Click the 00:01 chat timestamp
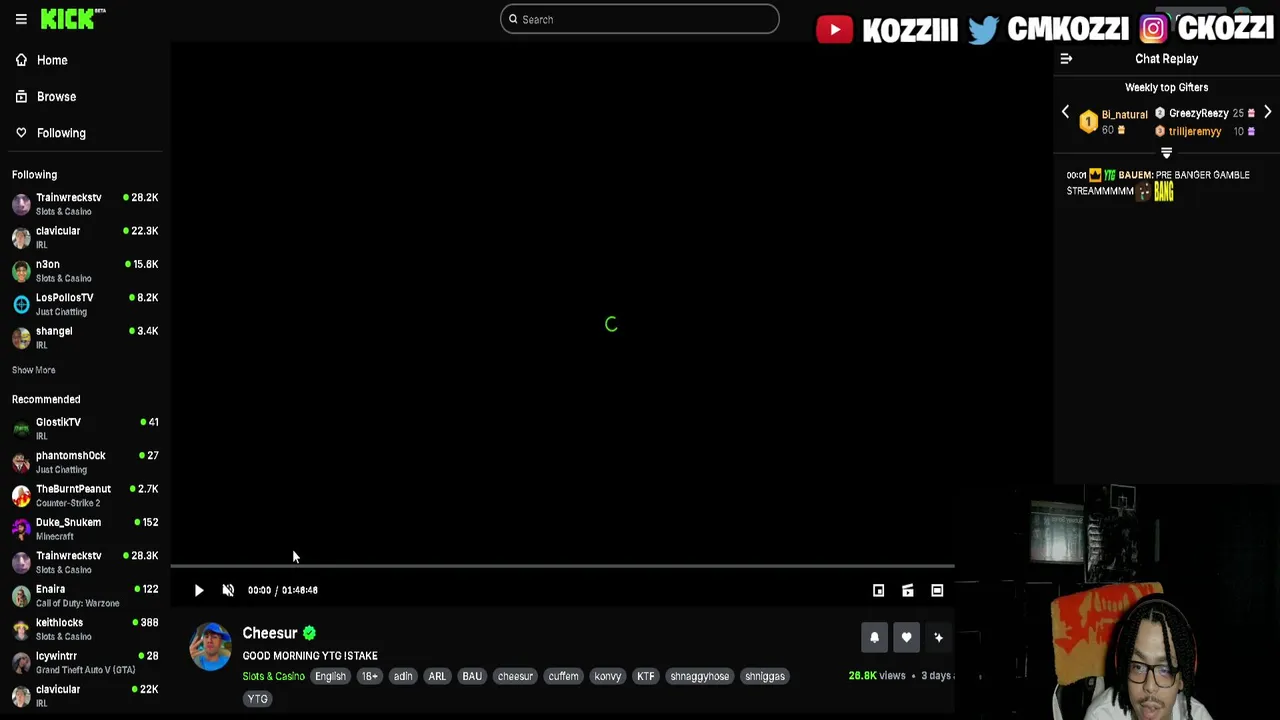1280x720 pixels. click(x=1076, y=175)
